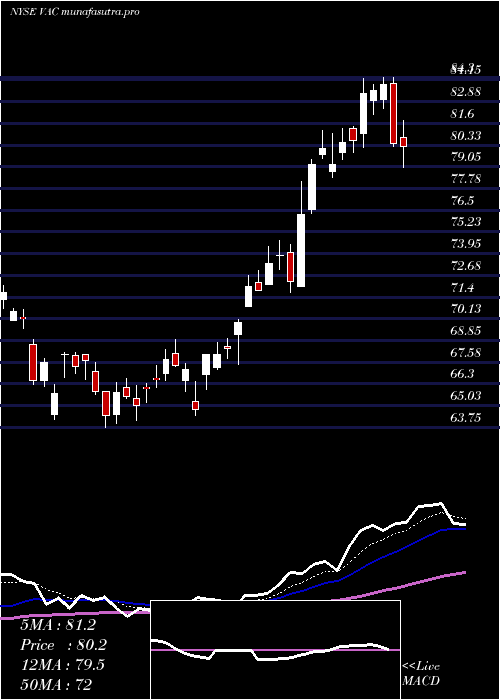Click the tall white candle rising from 71.4
Image resolution: width=500 pixels, height=700 pixels.
(x=301, y=250)
